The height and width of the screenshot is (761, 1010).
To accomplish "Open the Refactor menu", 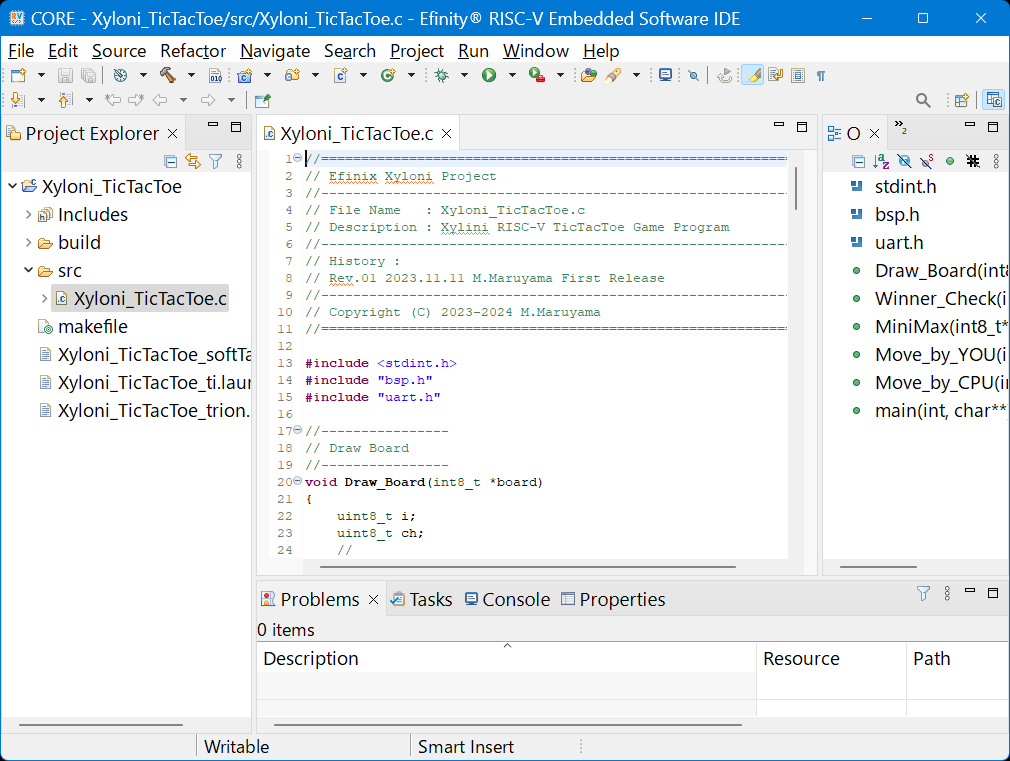I will point(193,51).
